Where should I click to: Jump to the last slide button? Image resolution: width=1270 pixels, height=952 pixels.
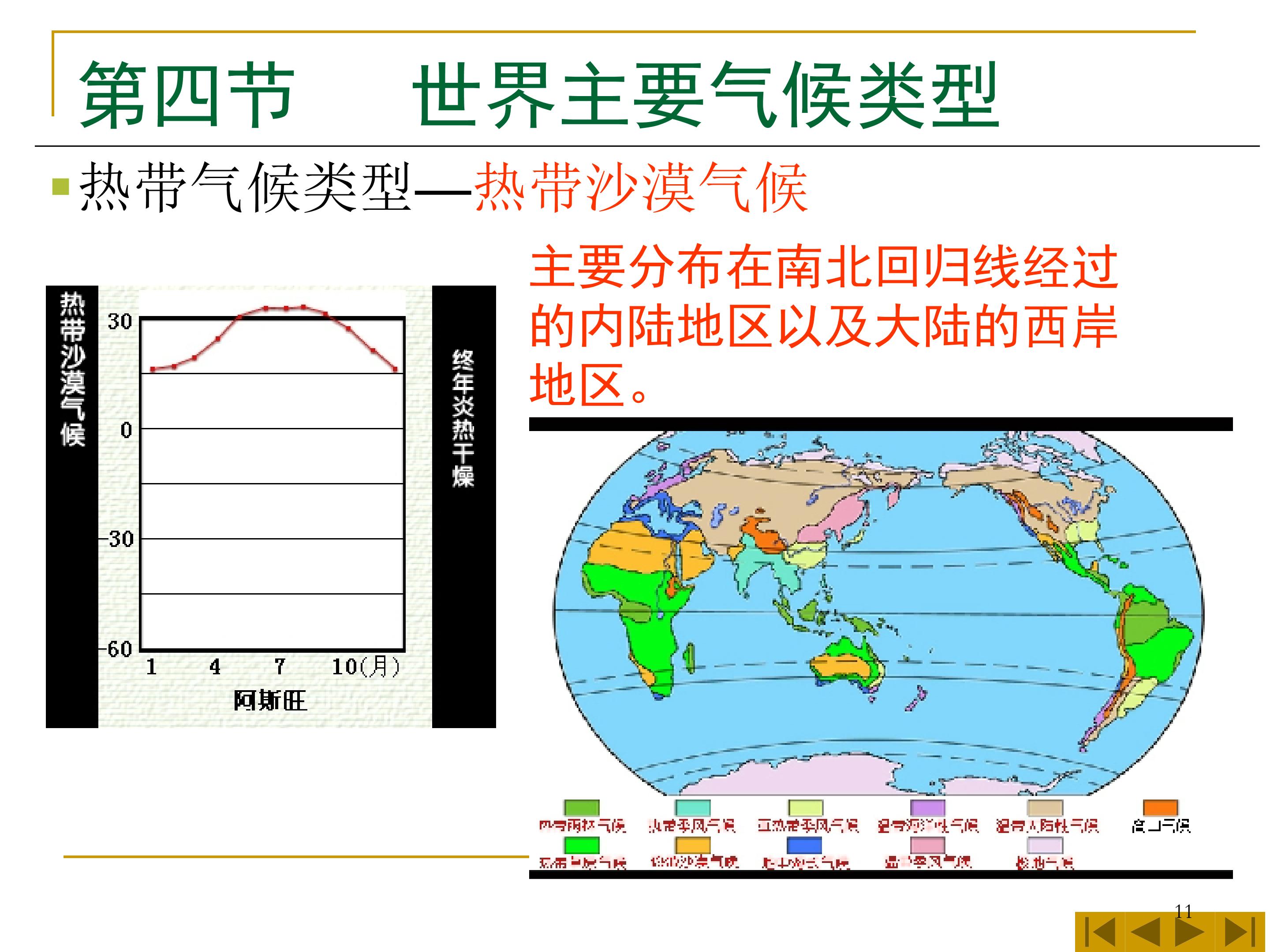pyautogui.click(x=1239, y=933)
